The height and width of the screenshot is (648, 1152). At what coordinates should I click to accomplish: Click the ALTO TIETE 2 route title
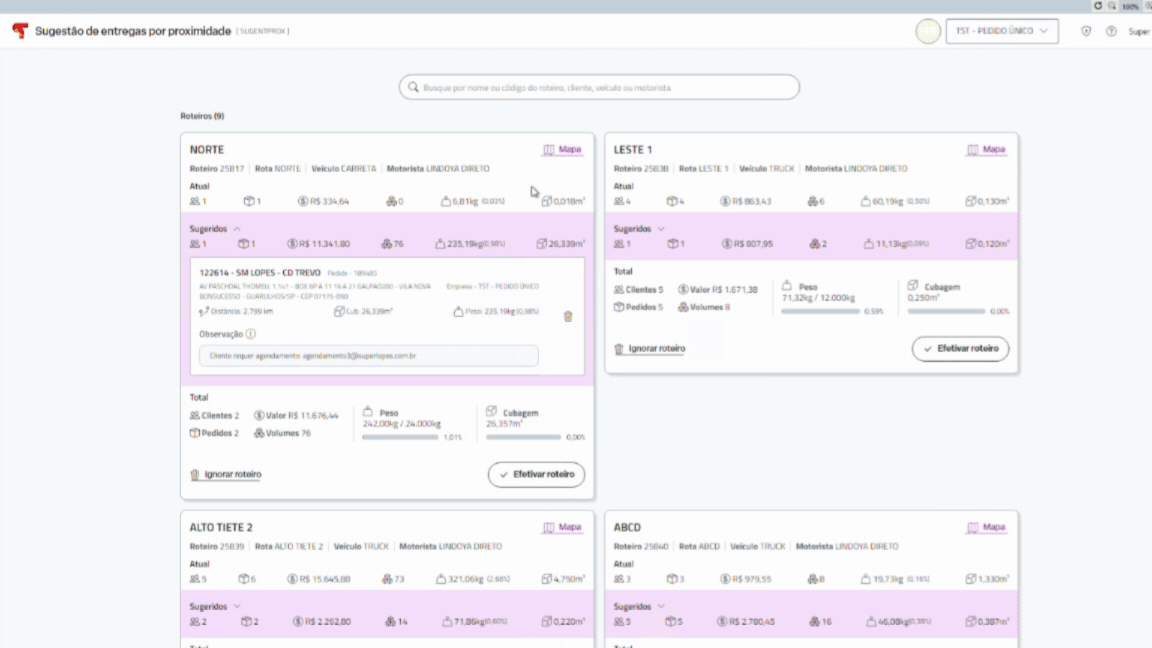(221, 527)
